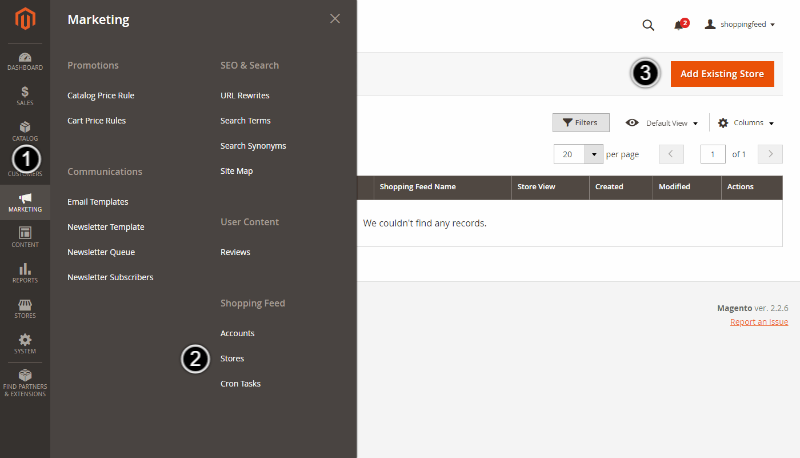Sort by Shopping Feed Name column
The image size is (800, 458).
click(442, 187)
